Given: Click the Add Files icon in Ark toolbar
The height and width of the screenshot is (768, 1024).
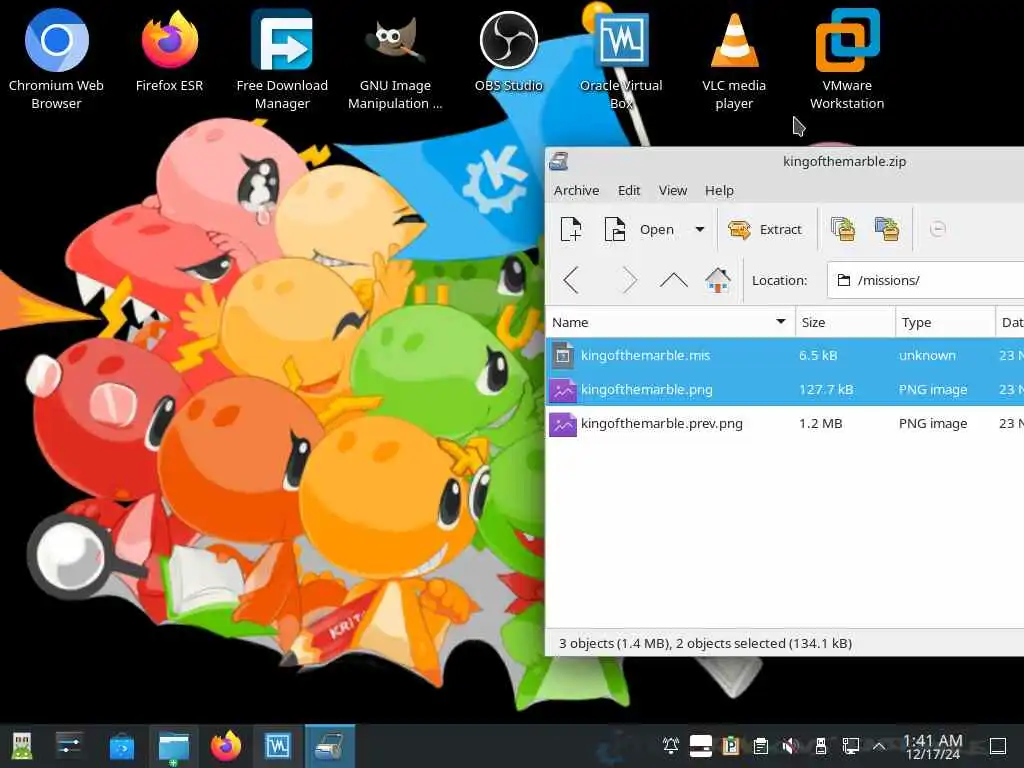Looking at the screenshot, I should point(842,229).
